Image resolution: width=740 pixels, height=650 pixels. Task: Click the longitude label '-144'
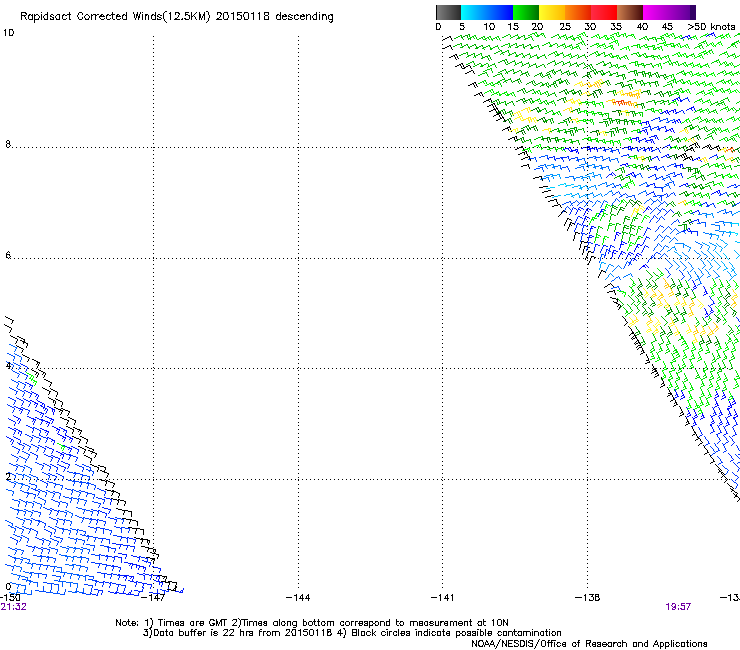pos(298,598)
